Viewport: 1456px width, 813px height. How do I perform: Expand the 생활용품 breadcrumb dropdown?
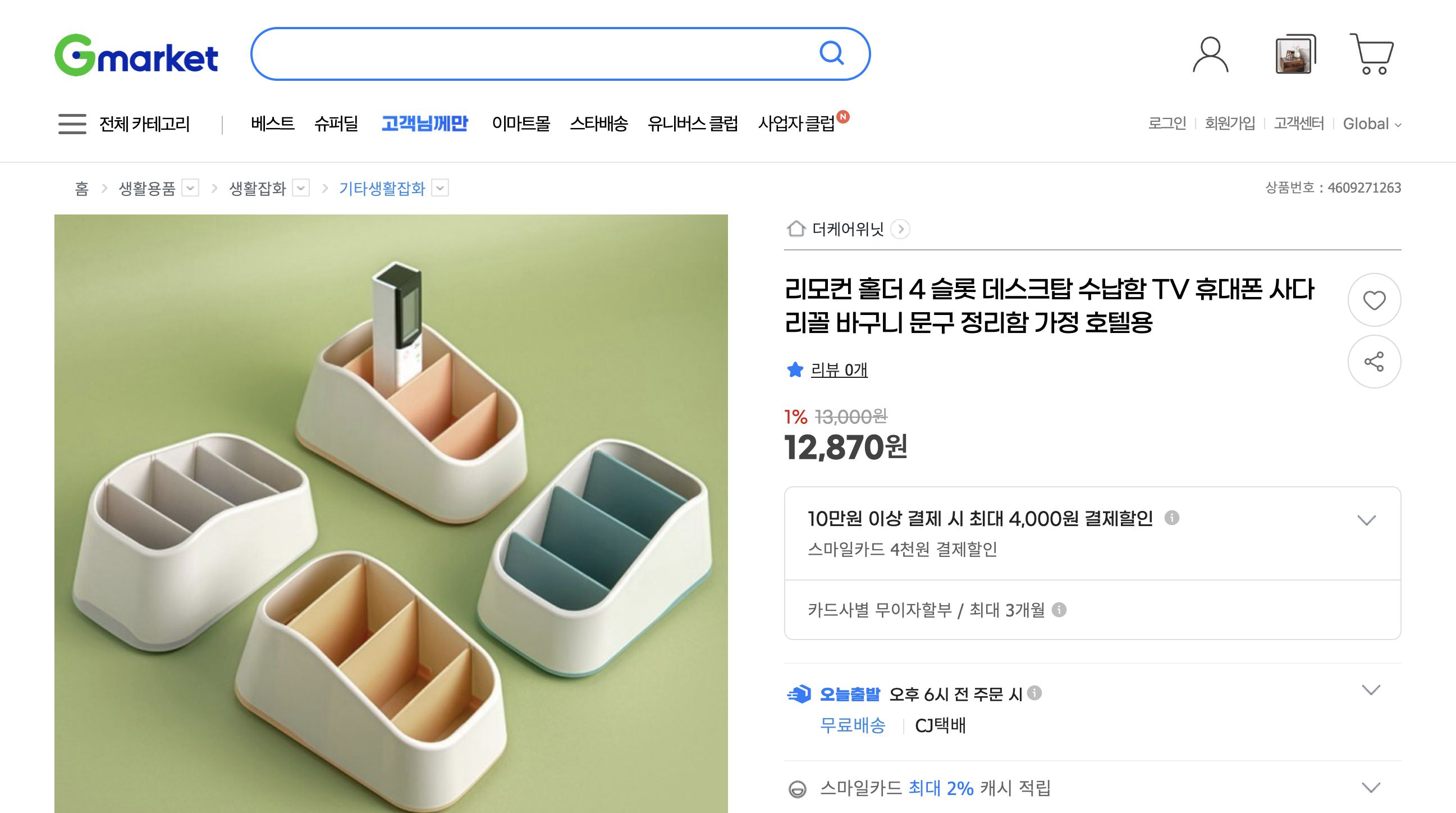[x=191, y=188]
